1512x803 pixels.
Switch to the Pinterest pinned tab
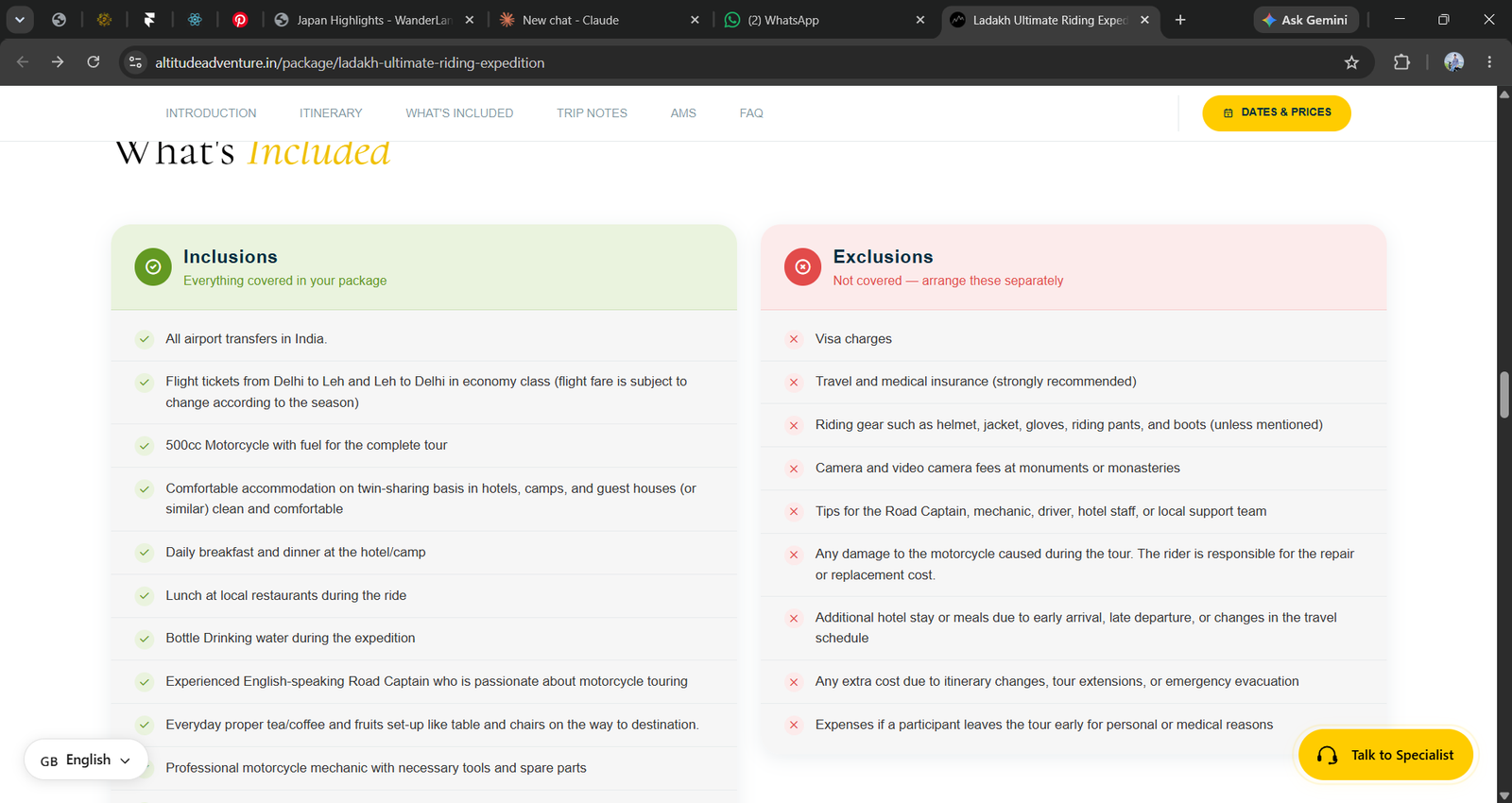click(240, 19)
